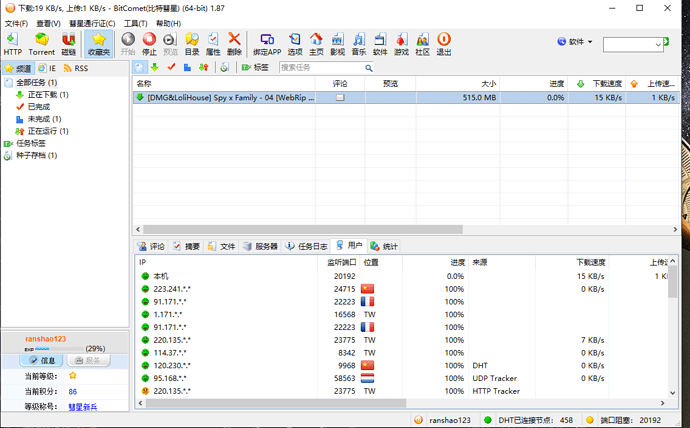Screen dimensions: 690x428
Task: Toggle the Favorites (收藏夹) toolbar button
Action: pos(99,44)
